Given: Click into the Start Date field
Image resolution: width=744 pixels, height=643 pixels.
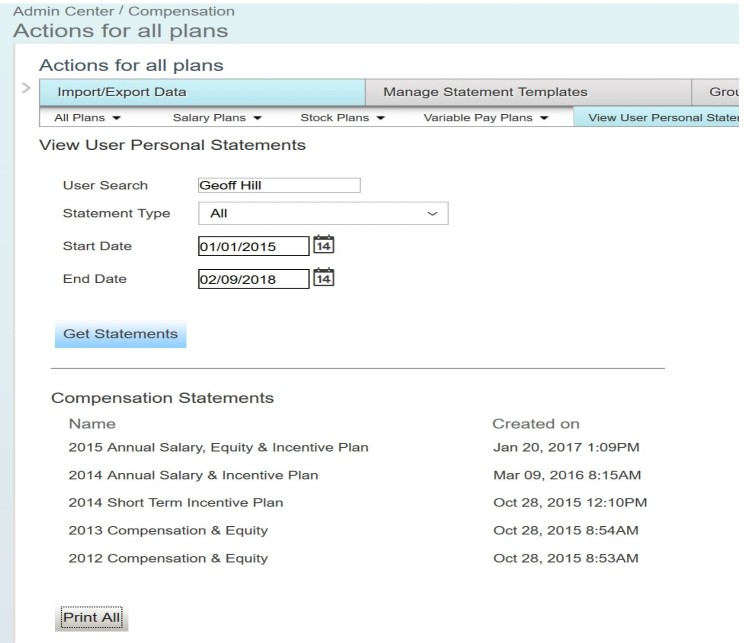Looking at the screenshot, I should tap(253, 246).
